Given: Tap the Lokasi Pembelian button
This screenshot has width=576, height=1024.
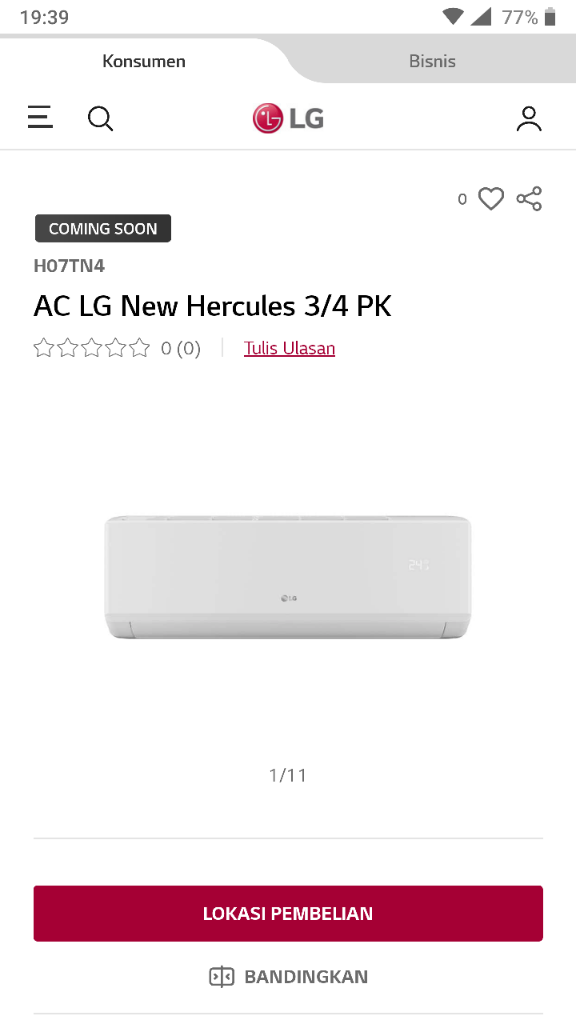Looking at the screenshot, I should (x=288, y=913).
